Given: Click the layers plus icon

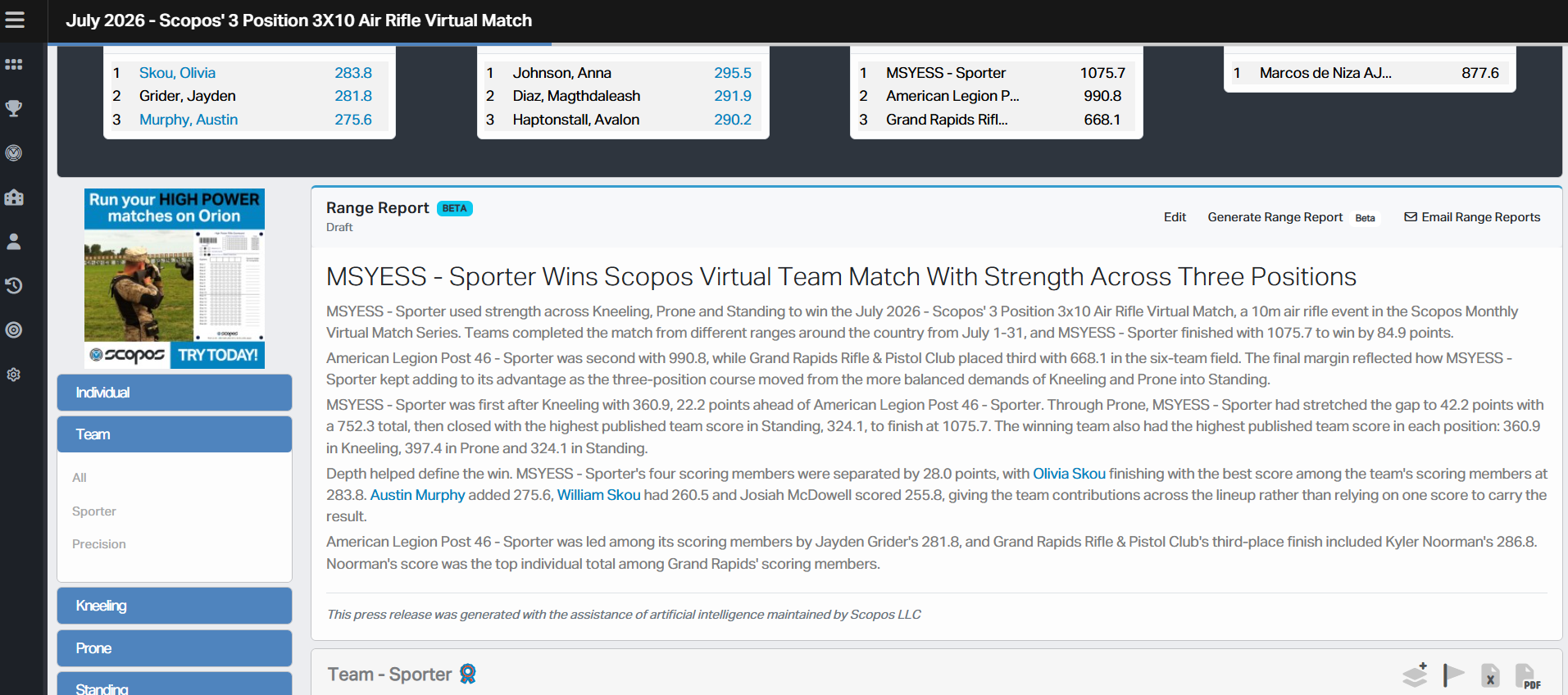Looking at the screenshot, I should 1416,675.
